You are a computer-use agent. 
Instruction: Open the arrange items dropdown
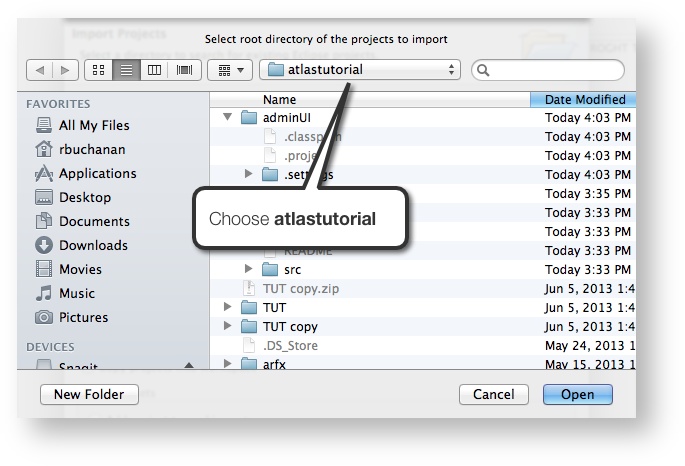click(228, 70)
